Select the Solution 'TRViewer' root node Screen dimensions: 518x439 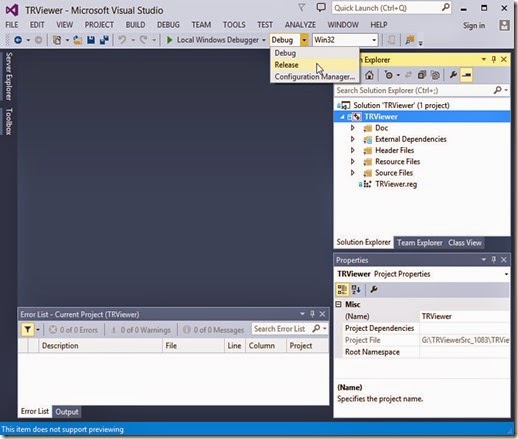(x=401, y=105)
